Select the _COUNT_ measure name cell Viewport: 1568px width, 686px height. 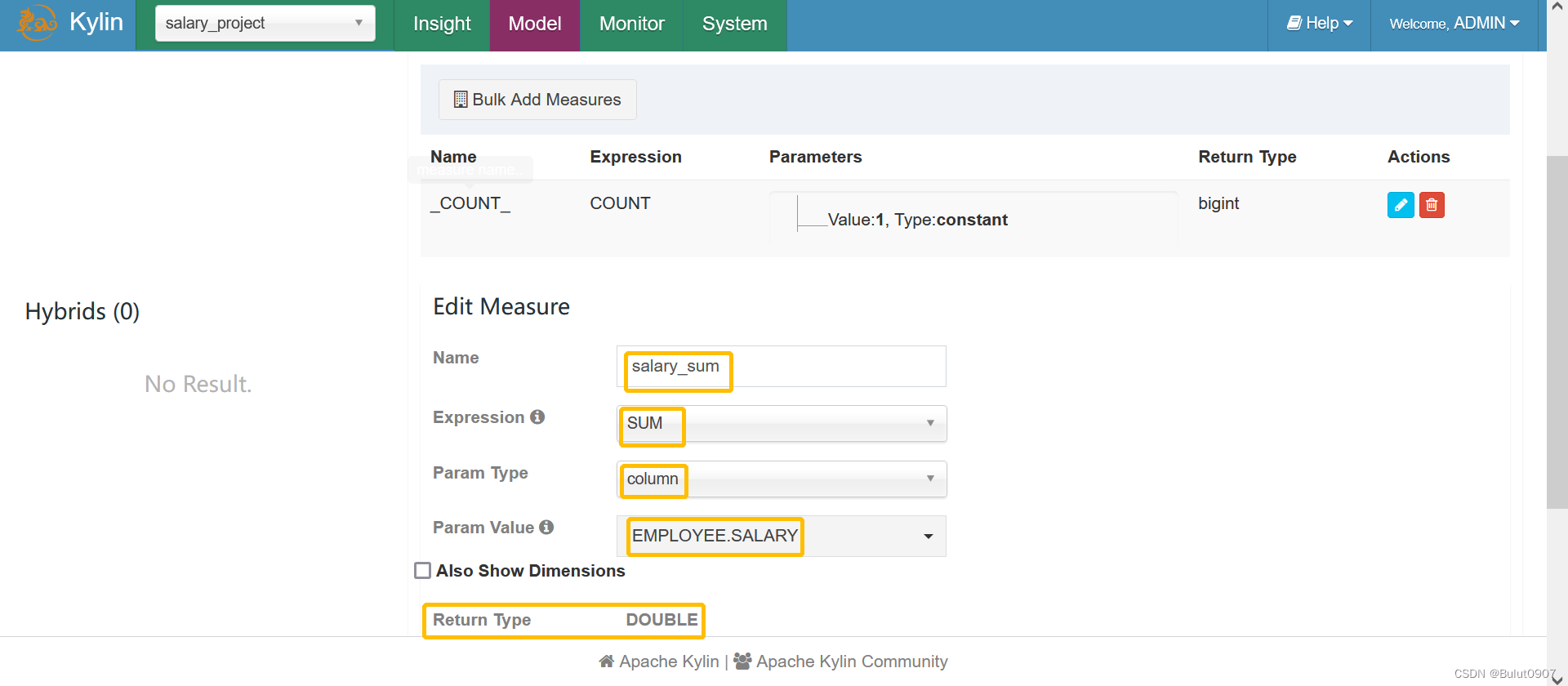coord(470,203)
